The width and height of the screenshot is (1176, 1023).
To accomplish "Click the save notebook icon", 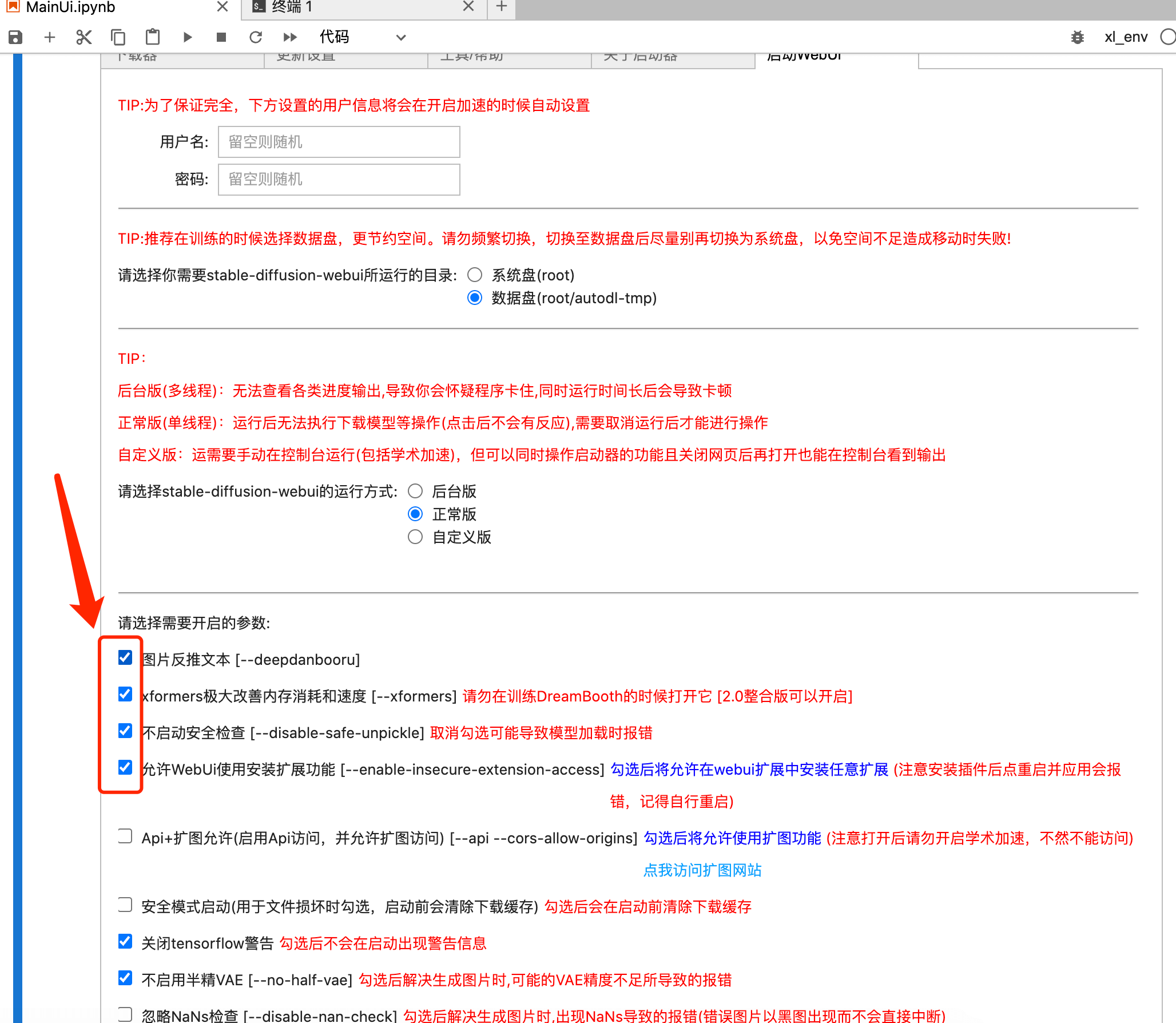I will click(x=15, y=37).
